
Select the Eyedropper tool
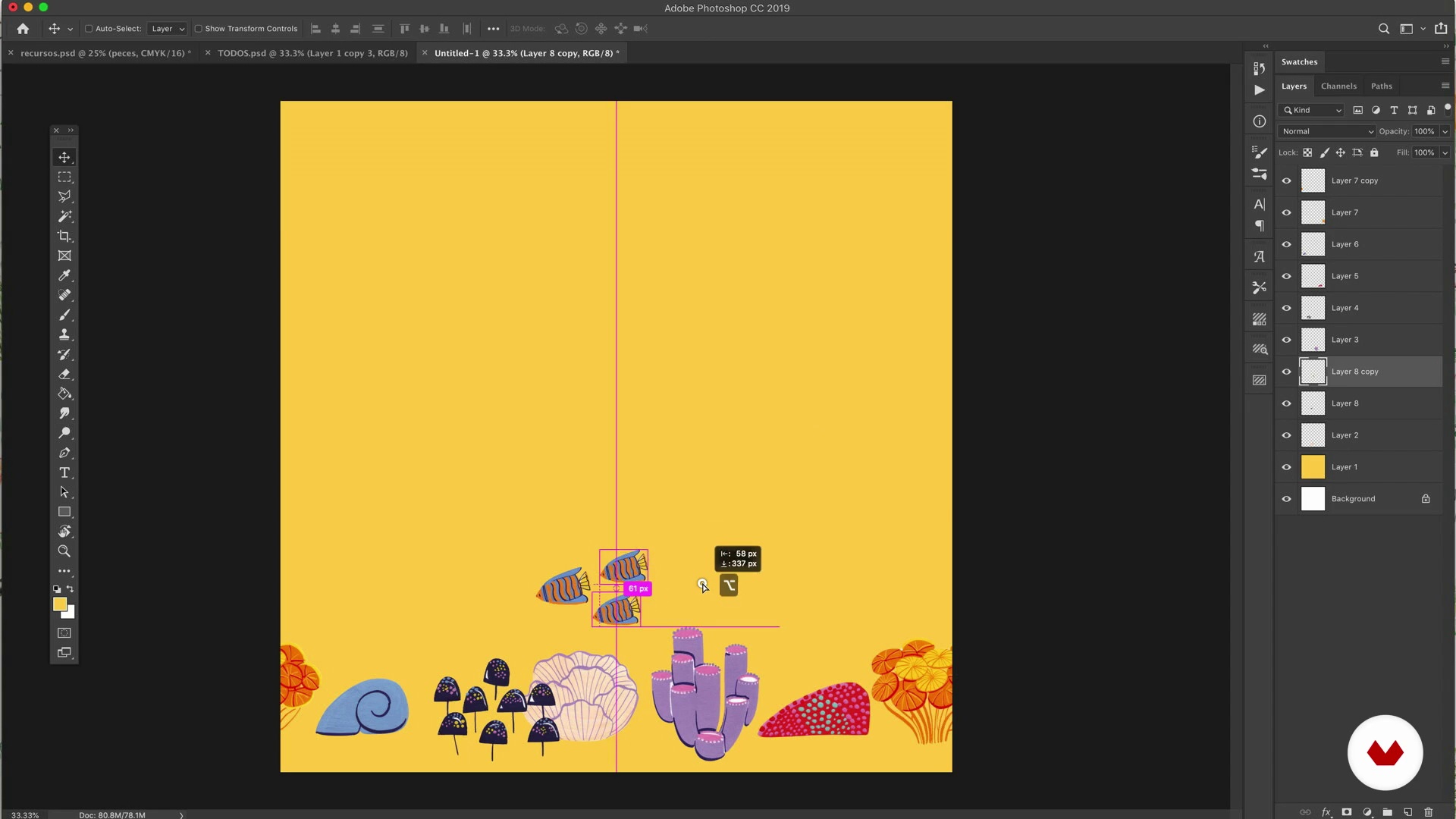64,275
